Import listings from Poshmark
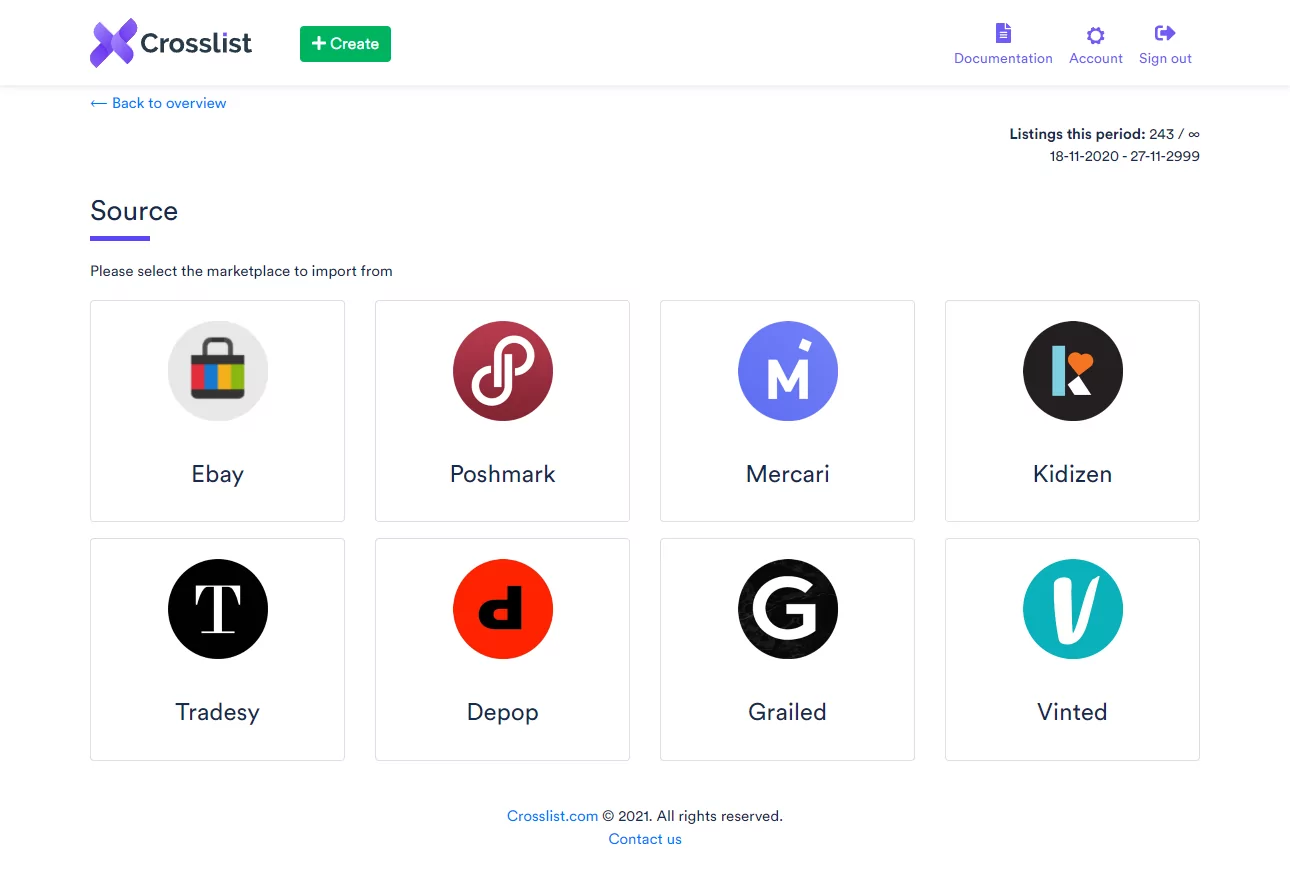Image resolution: width=1290 pixels, height=880 pixels. point(502,410)
